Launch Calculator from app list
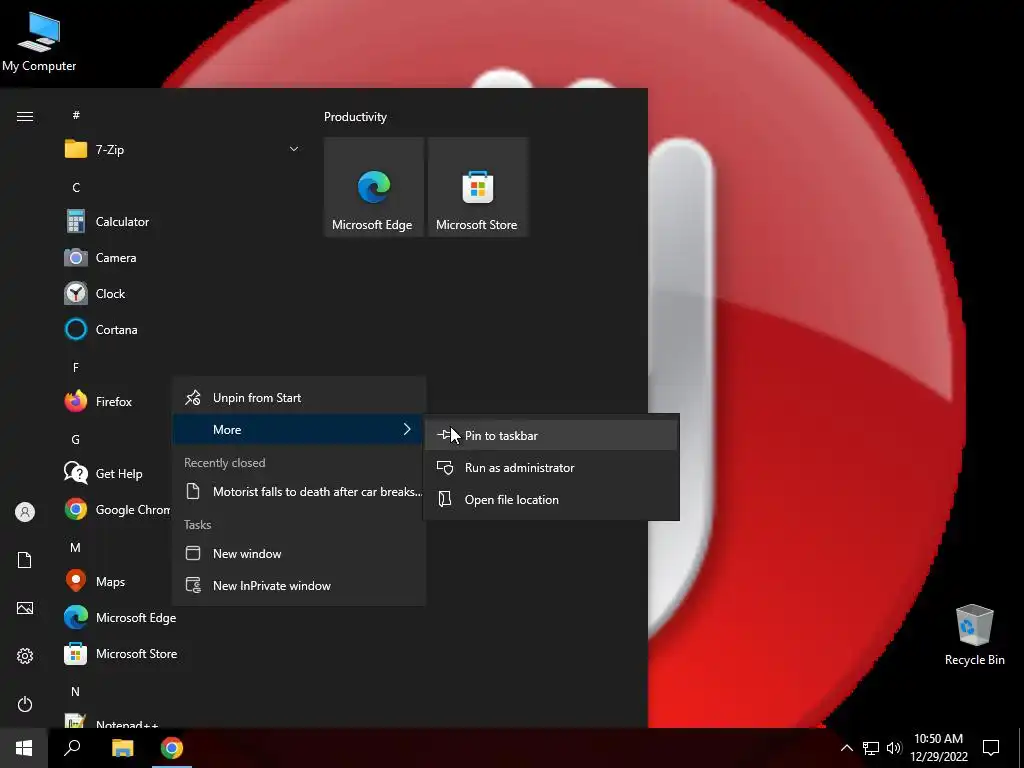The height and width of the screenshot is (768, 1024). coord(181,222)
